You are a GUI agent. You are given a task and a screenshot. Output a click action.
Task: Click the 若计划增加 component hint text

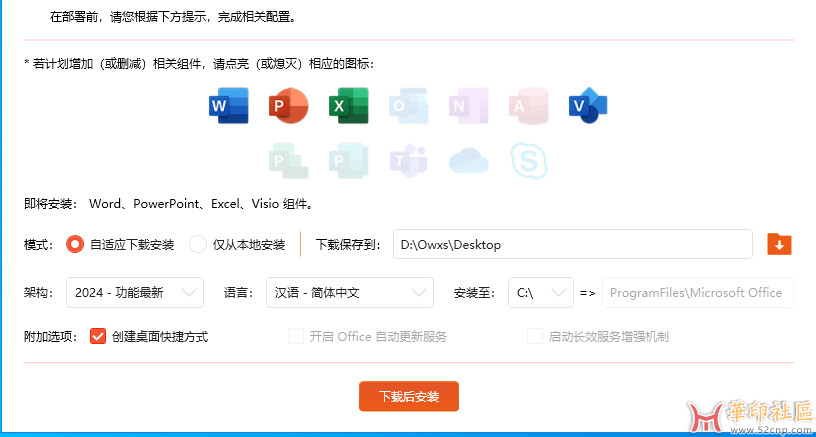(x=199, y=64)
